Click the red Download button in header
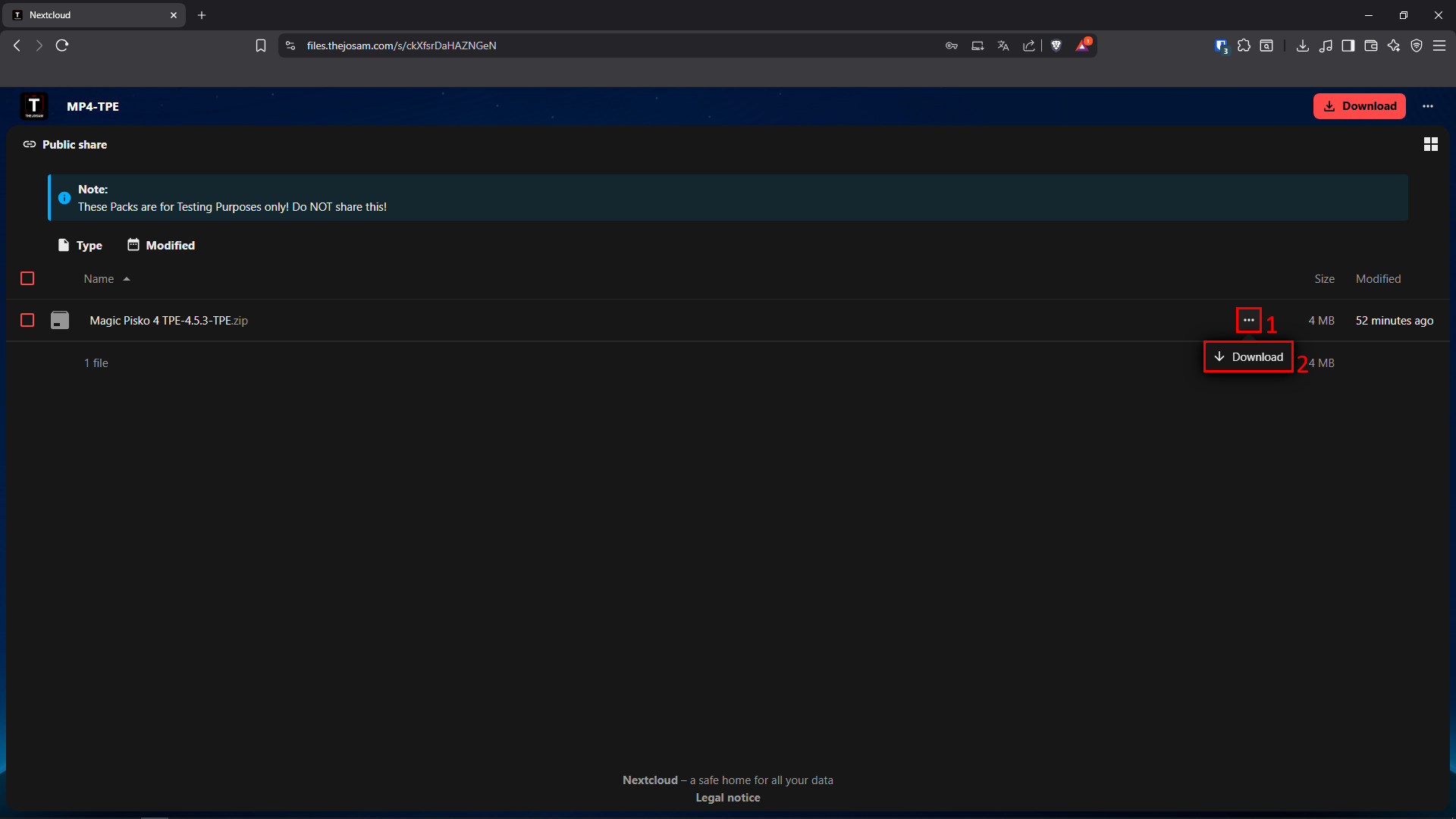Image resolution: width=1456 pixels, height=819 pixels. click(x=1359, y=106)
